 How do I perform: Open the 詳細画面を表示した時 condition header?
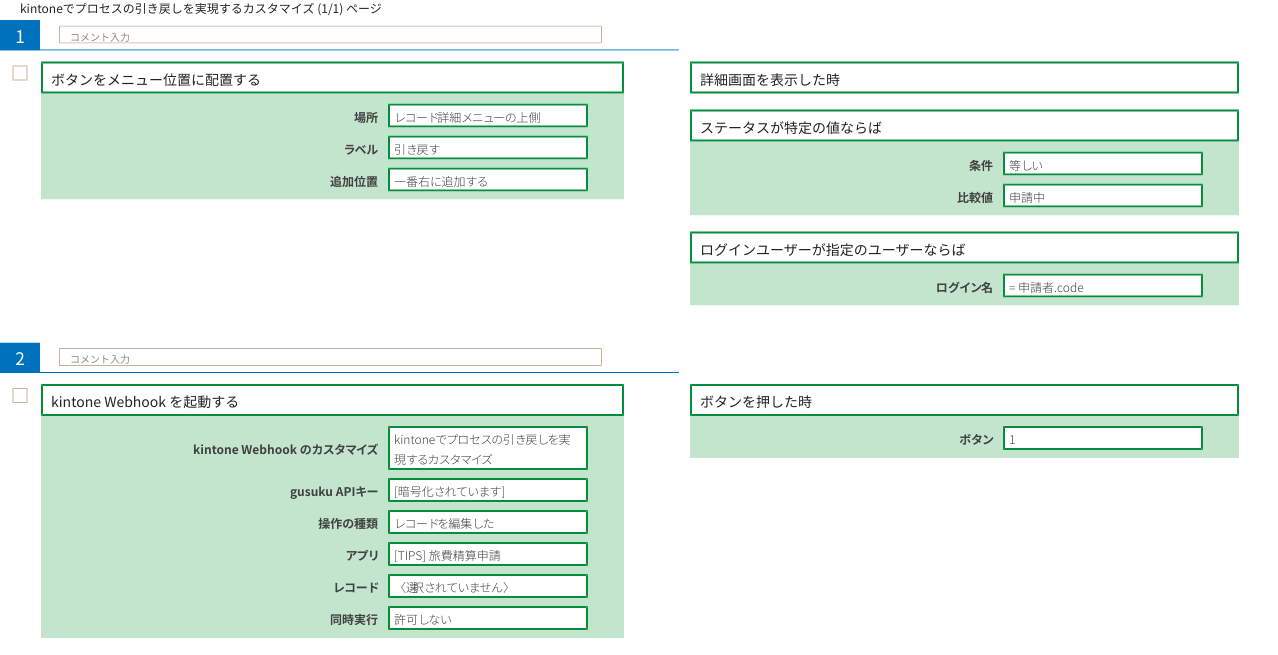964,78
